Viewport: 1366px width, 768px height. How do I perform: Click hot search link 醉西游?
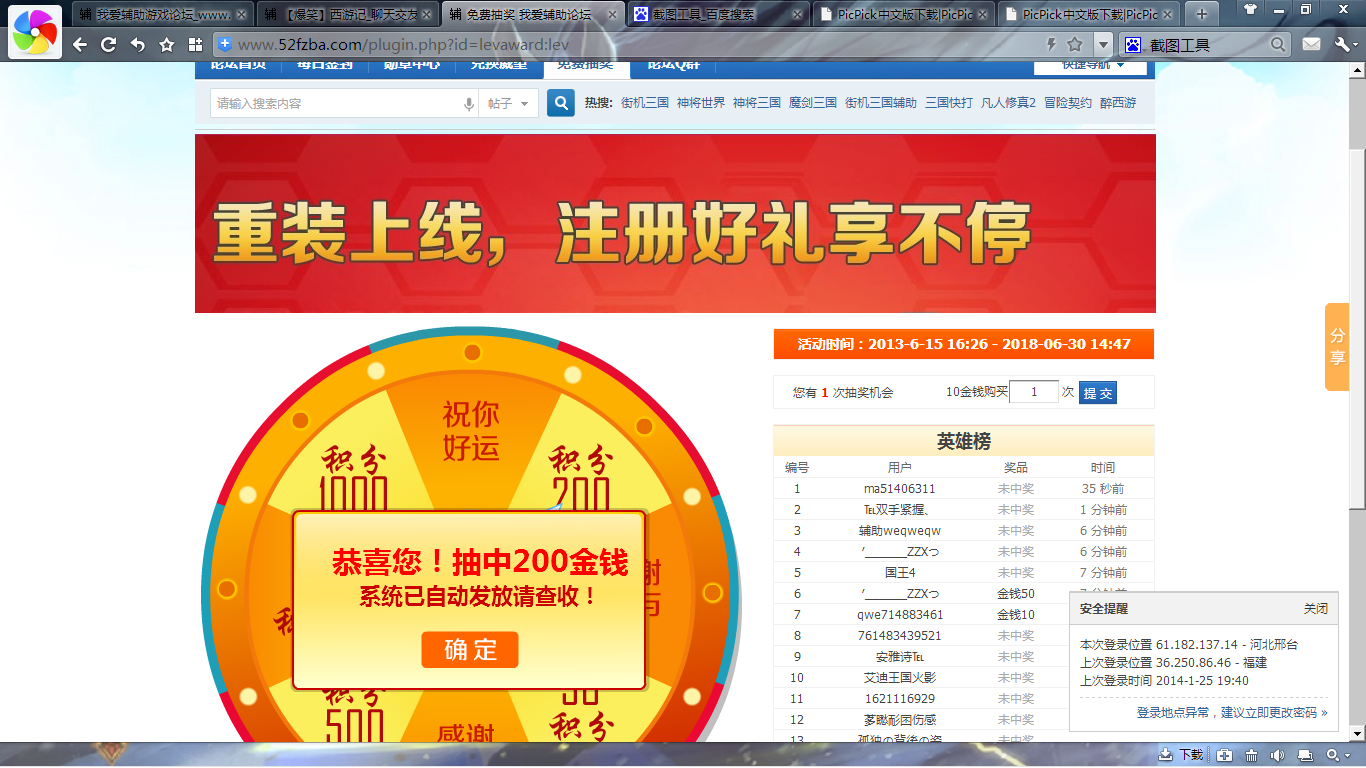coord(1118,103)
